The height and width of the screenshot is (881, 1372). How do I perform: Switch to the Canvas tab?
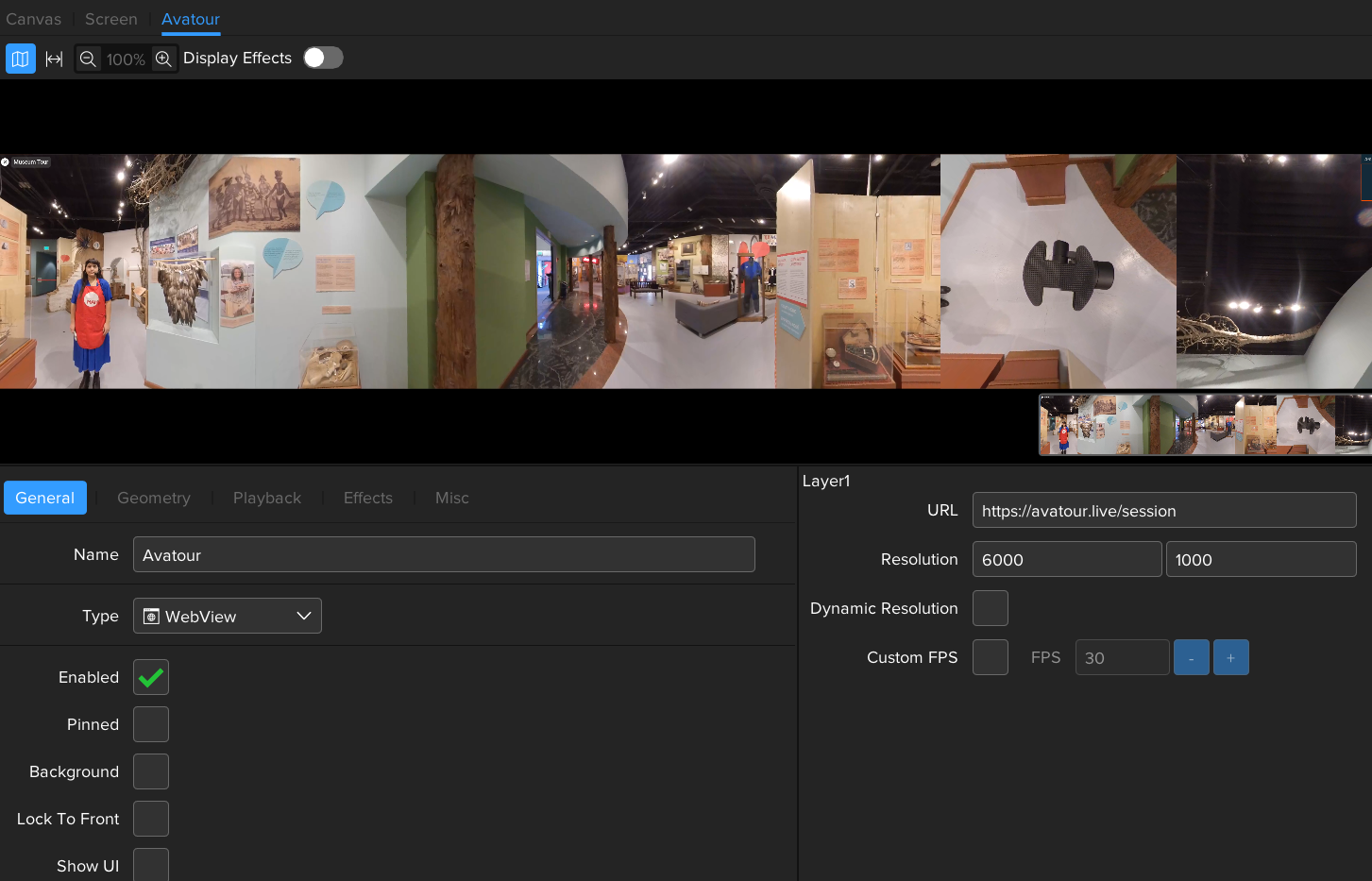click(x=34, y=19)
